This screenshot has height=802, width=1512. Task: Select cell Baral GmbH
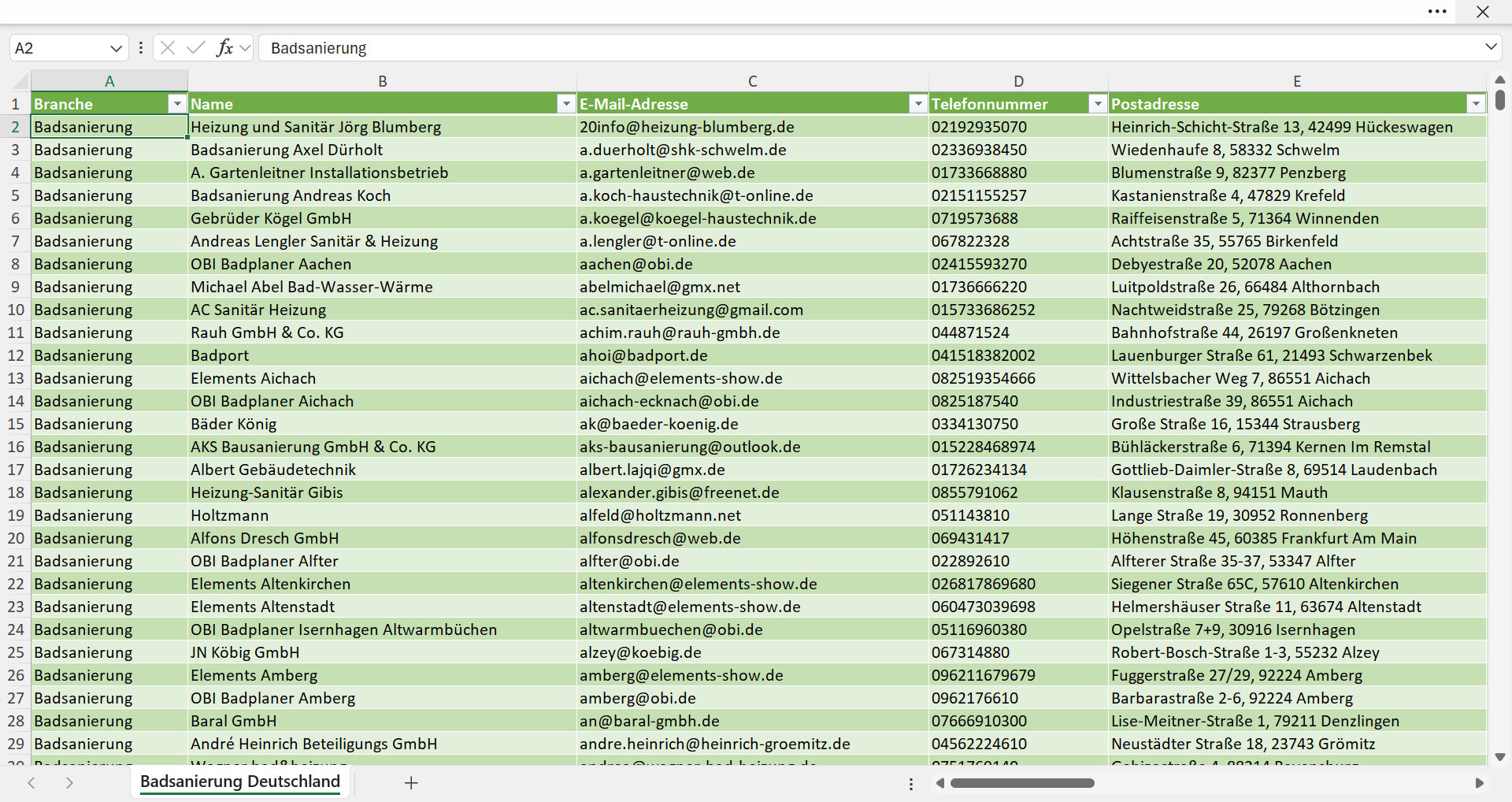[x=383, y=721]
